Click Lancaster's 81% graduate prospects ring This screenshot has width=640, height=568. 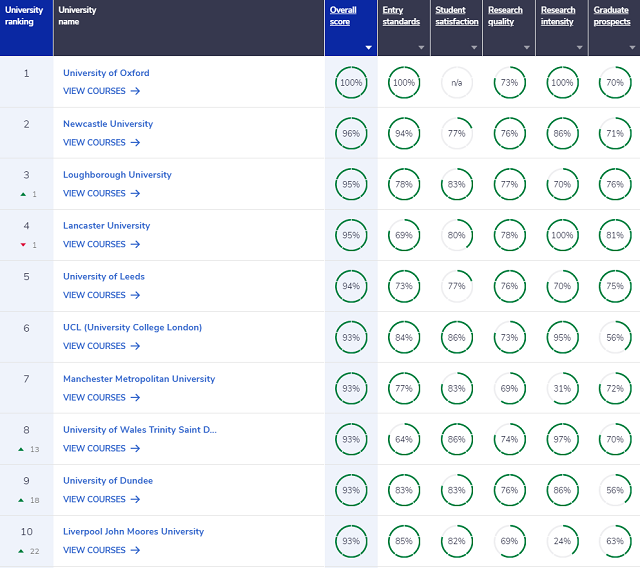click(x=615, y=235)
